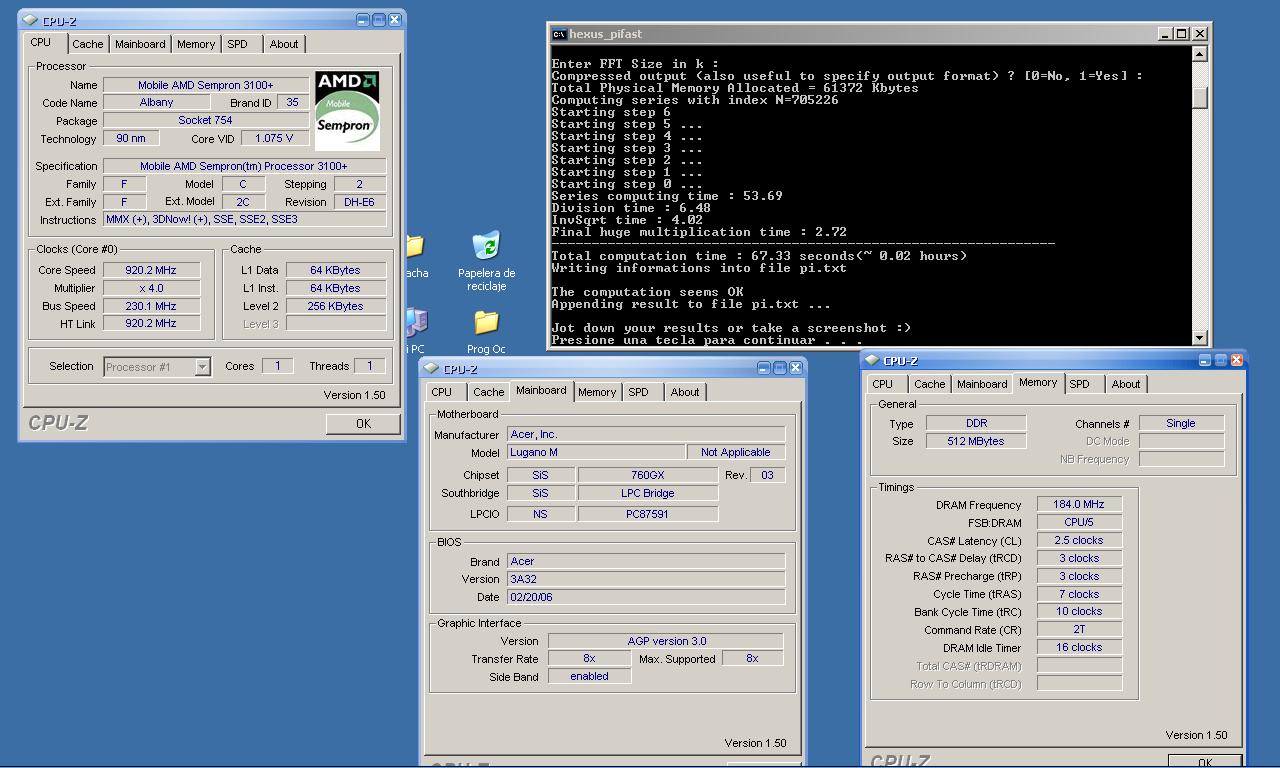
Task: Click the Model Lugano M field
Action: (x=596, y=452)
